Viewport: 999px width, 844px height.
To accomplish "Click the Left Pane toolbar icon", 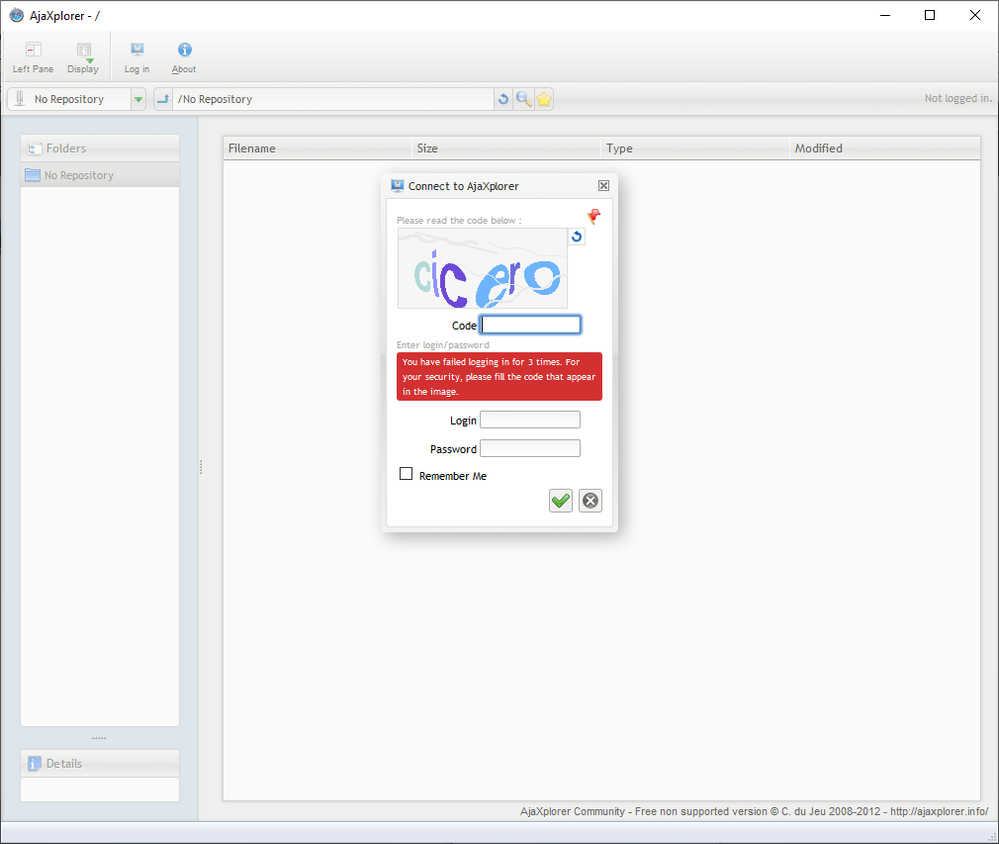I will 33,57.
